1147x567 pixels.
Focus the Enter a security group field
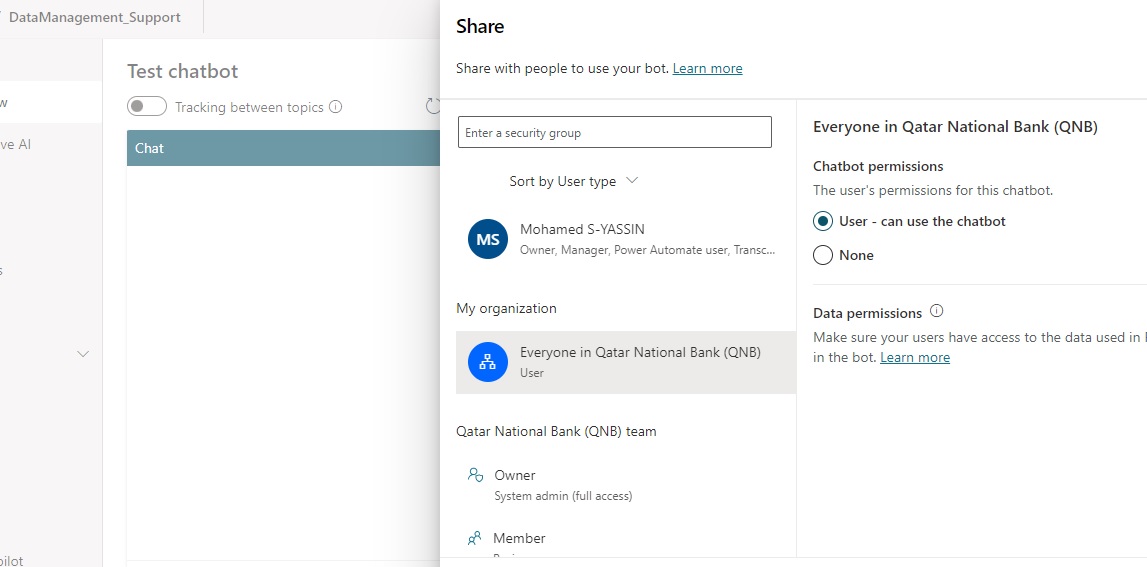point(614,132)
